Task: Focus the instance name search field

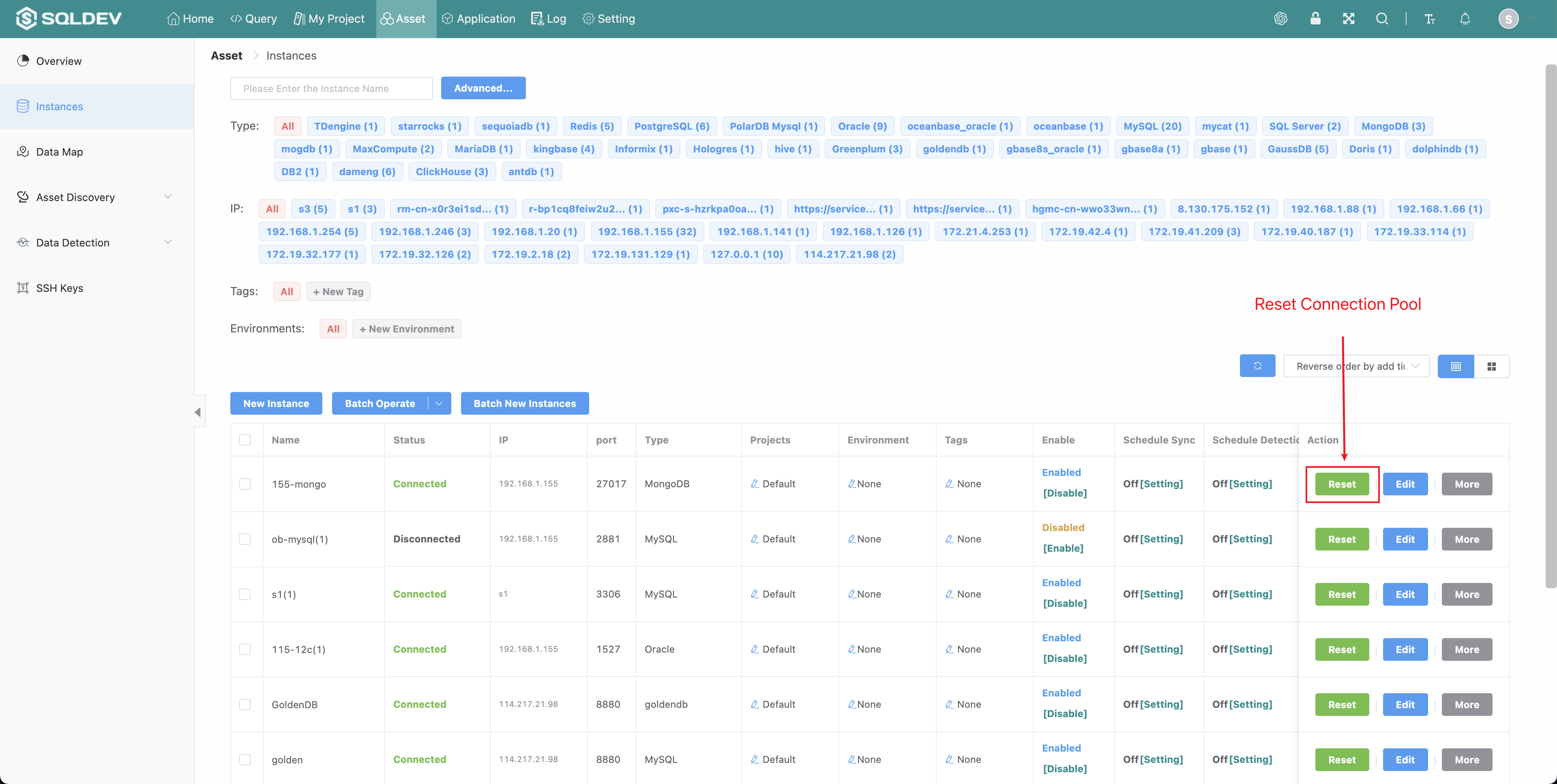Action: [331, 88]
